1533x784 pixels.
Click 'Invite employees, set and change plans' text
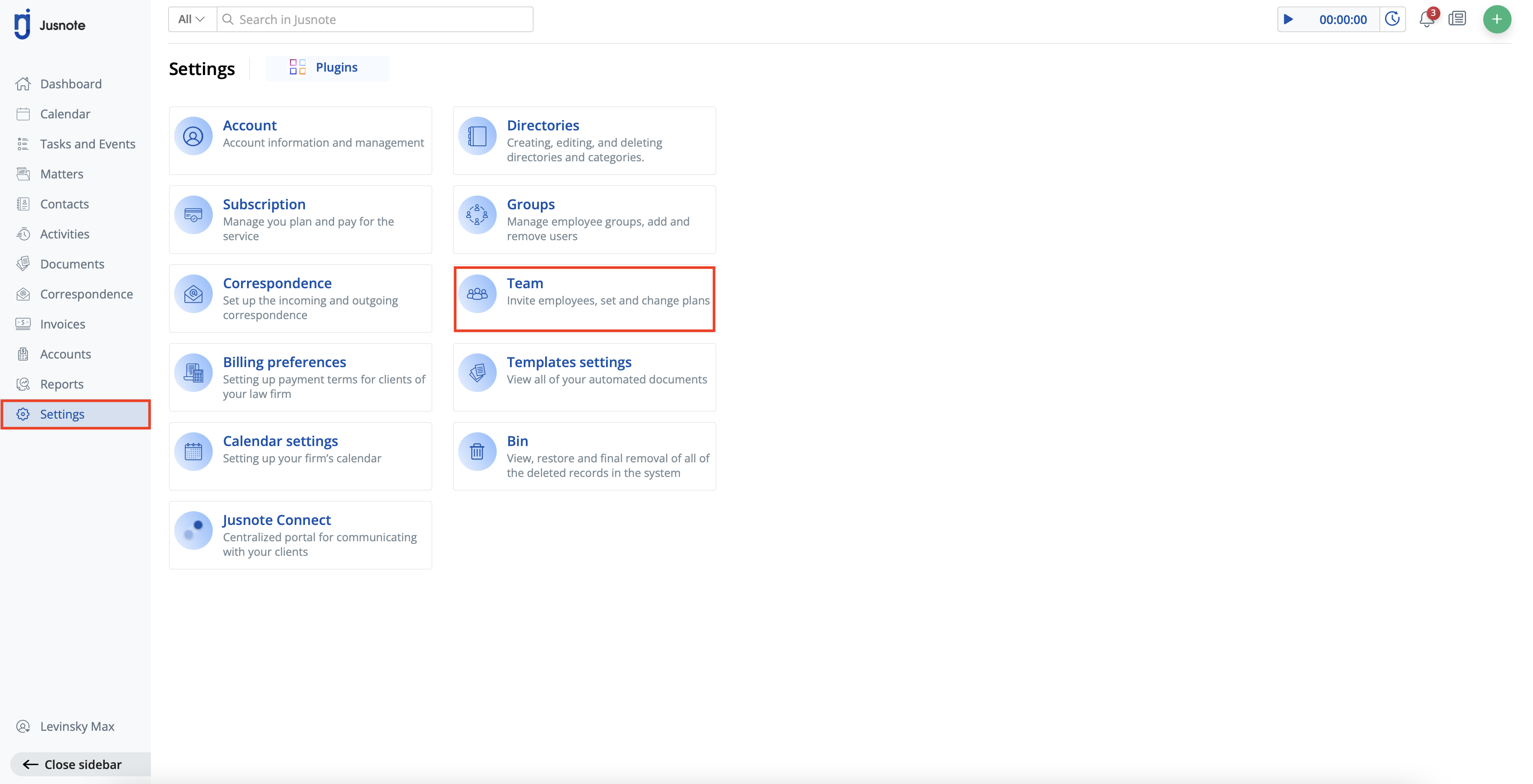coord(608,300)
